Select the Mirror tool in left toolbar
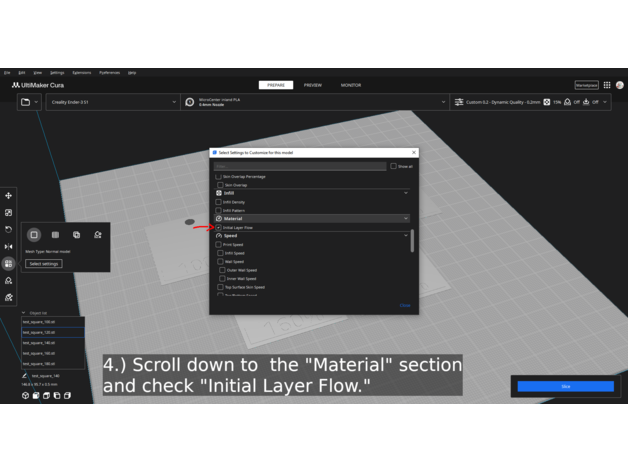This screenshot has width=628, height=472. point(9,247)
